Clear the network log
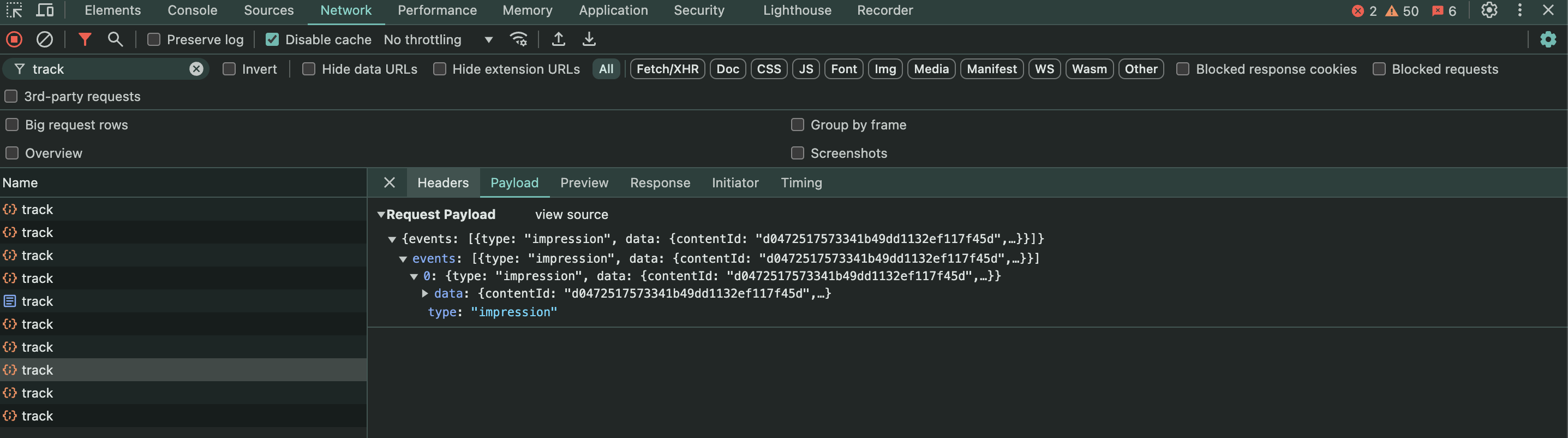 pyautogui.click(x=44, y=40)
